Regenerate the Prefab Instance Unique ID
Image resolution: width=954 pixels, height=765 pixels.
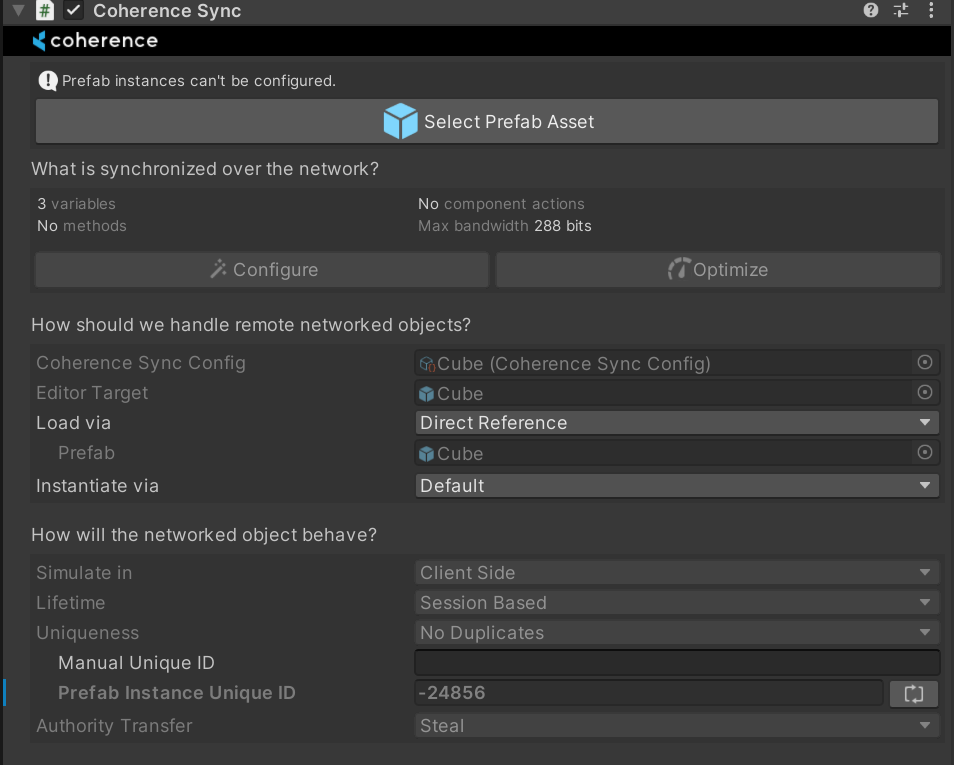[913, 693]
